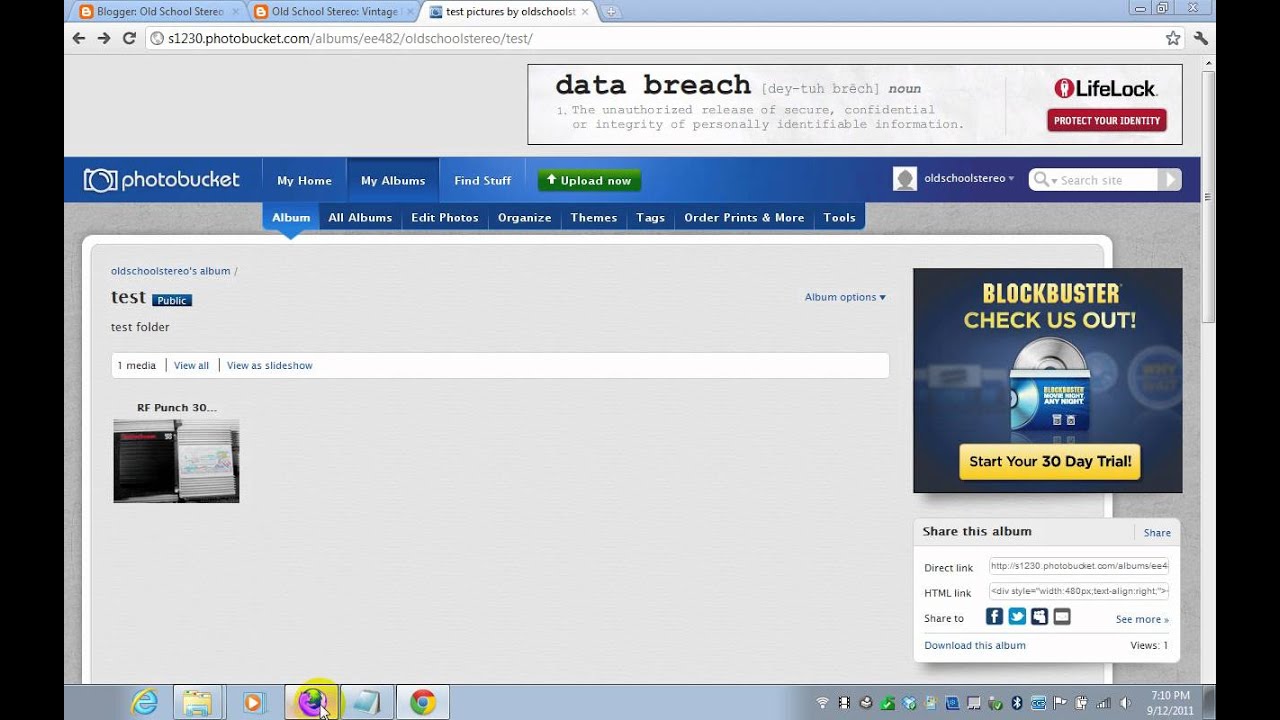1280x720 pixels.
Task: Share album to Twitter
Action: [x=1017, y=617]
